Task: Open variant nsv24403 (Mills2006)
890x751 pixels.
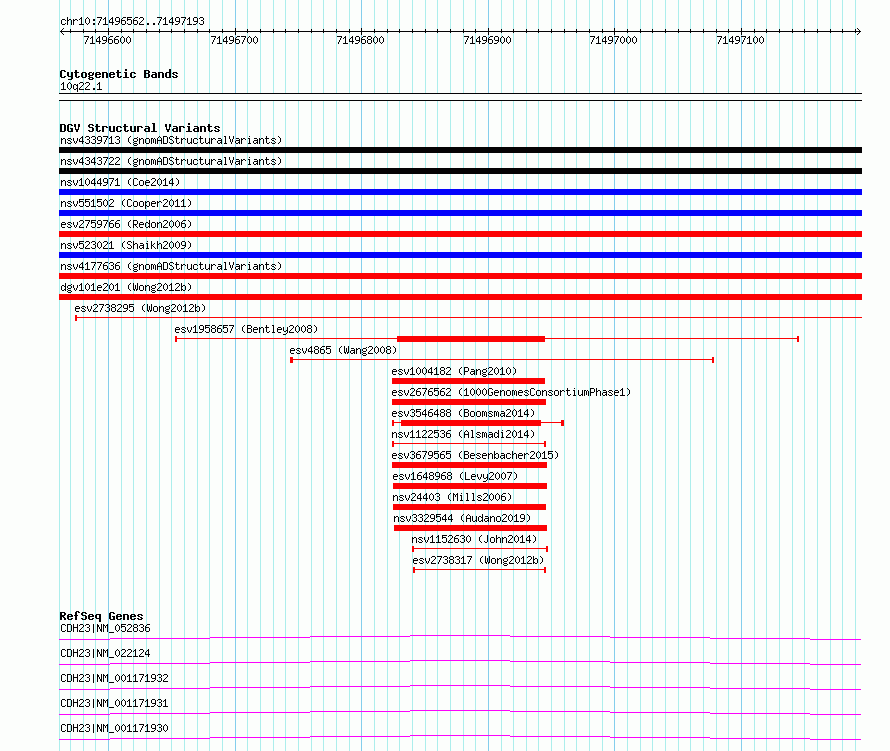Action: [452, 497]
